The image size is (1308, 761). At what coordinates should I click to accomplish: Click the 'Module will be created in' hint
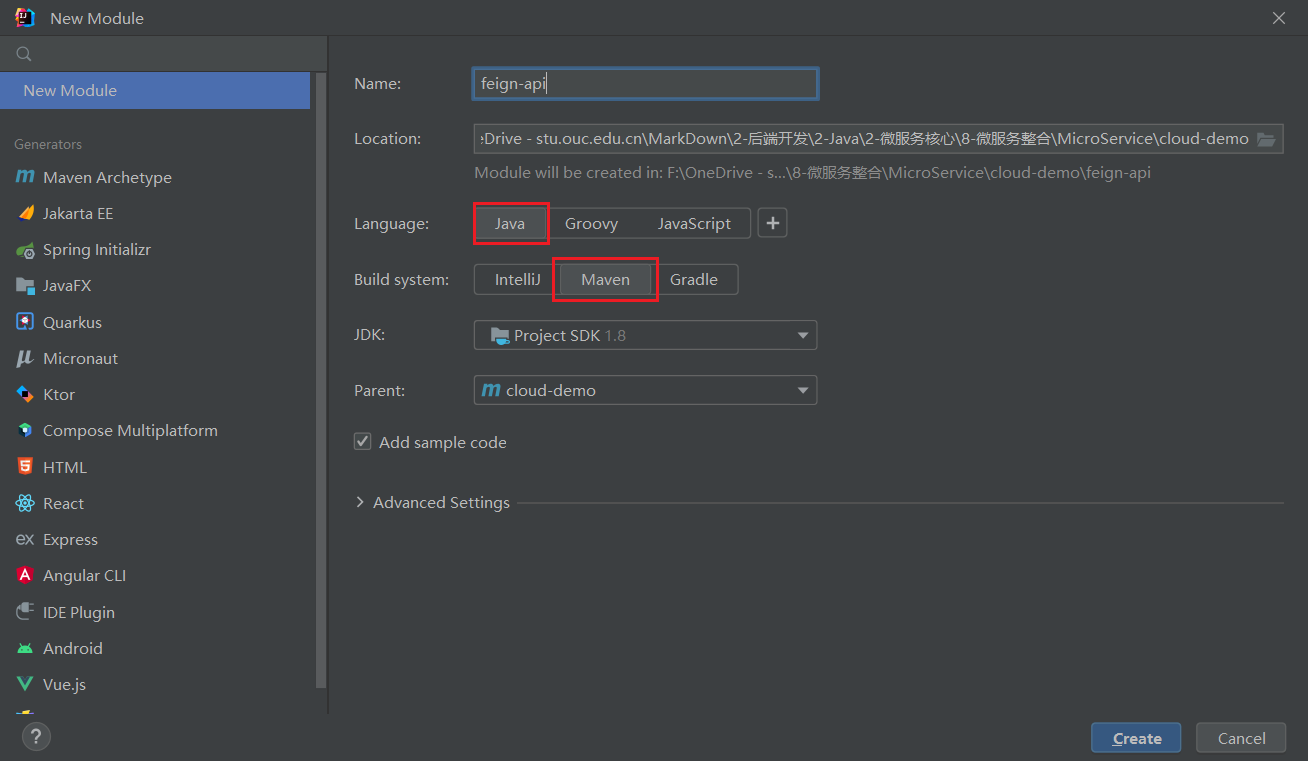812,172
